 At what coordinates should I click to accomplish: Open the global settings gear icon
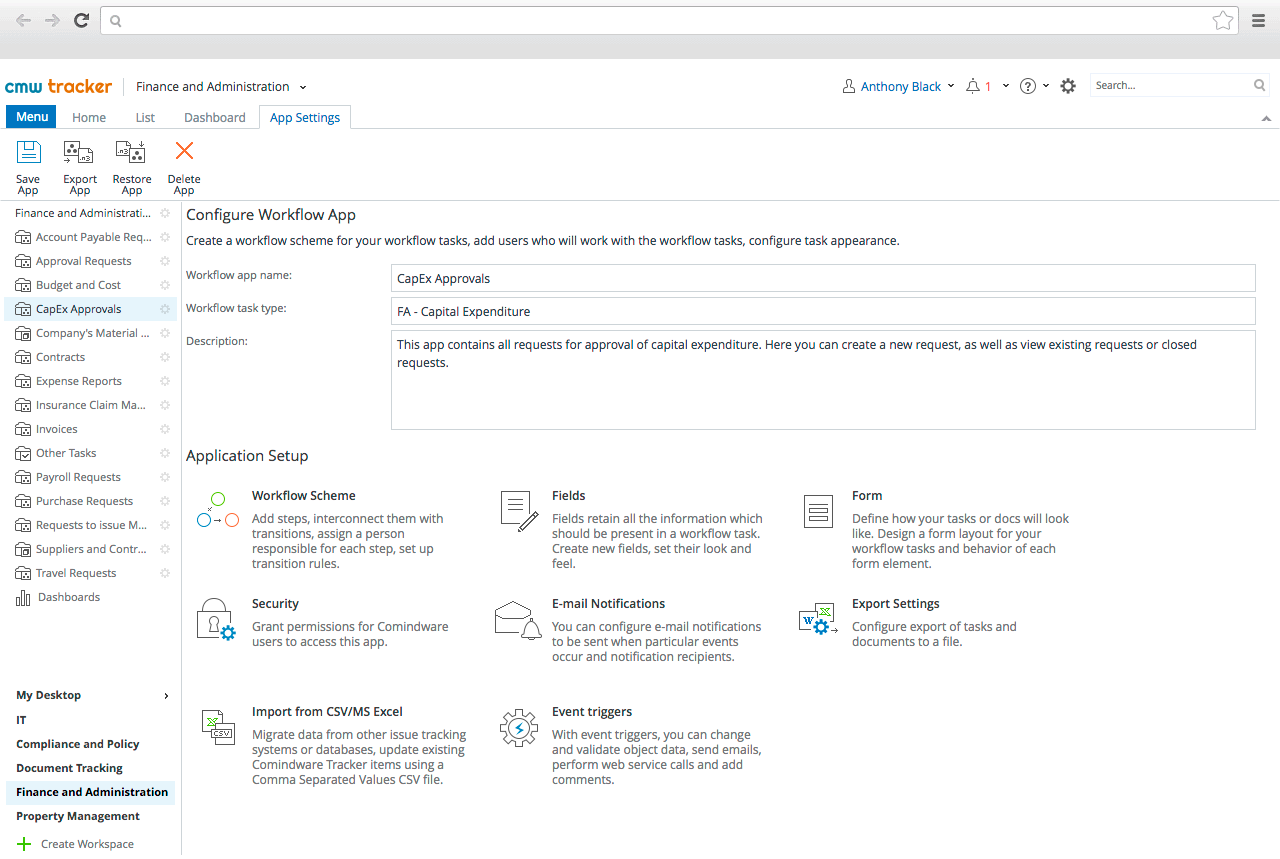coord(1068,87)
